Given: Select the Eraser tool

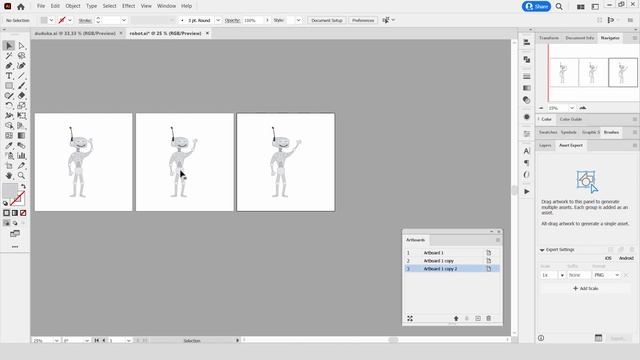Looking at the screenshot, I should tap(21, 96).
